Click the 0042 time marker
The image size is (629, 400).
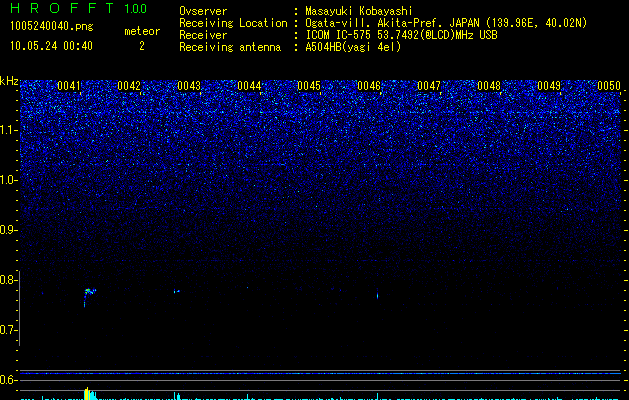[129, 86]
